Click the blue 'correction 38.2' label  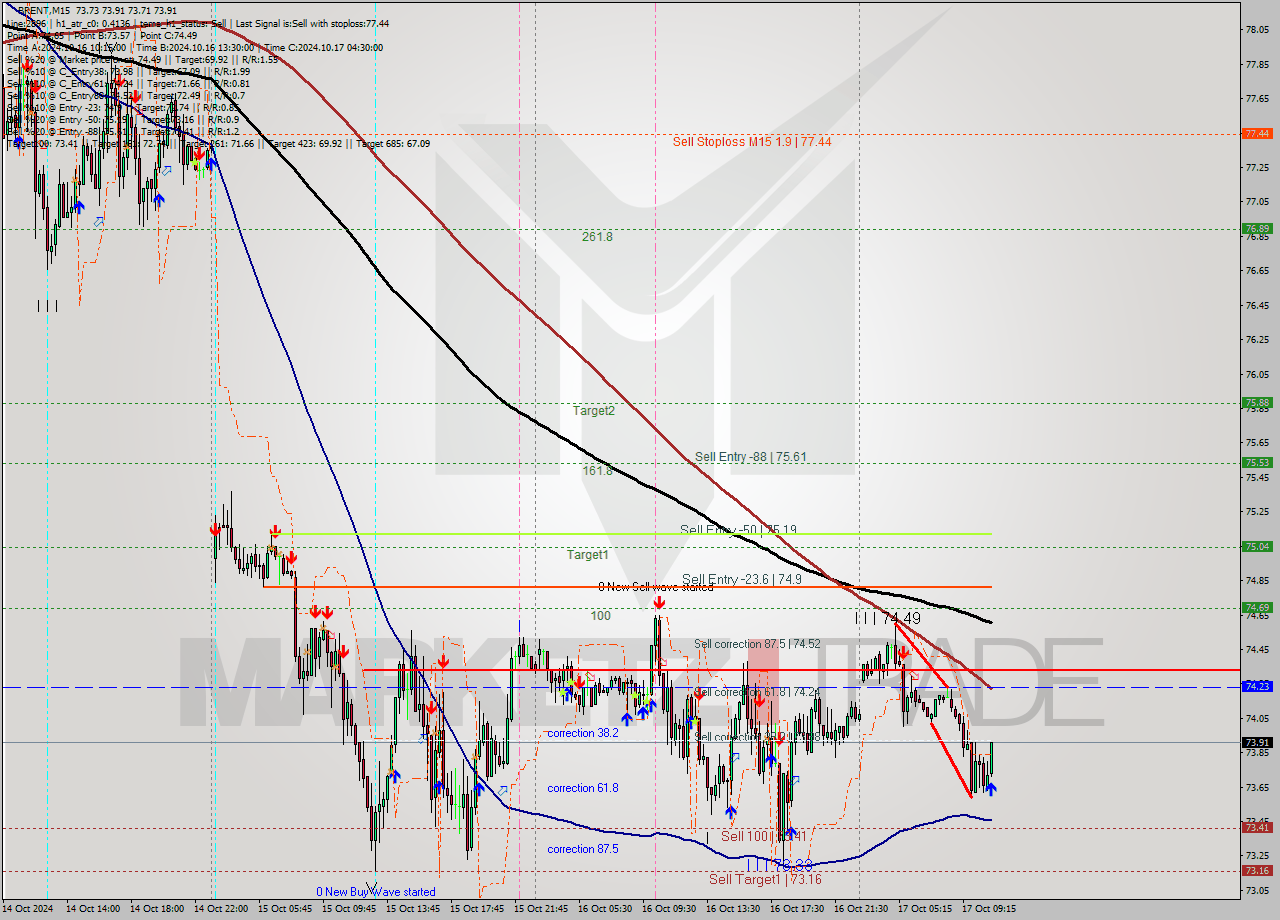click(x=583, y=733)
